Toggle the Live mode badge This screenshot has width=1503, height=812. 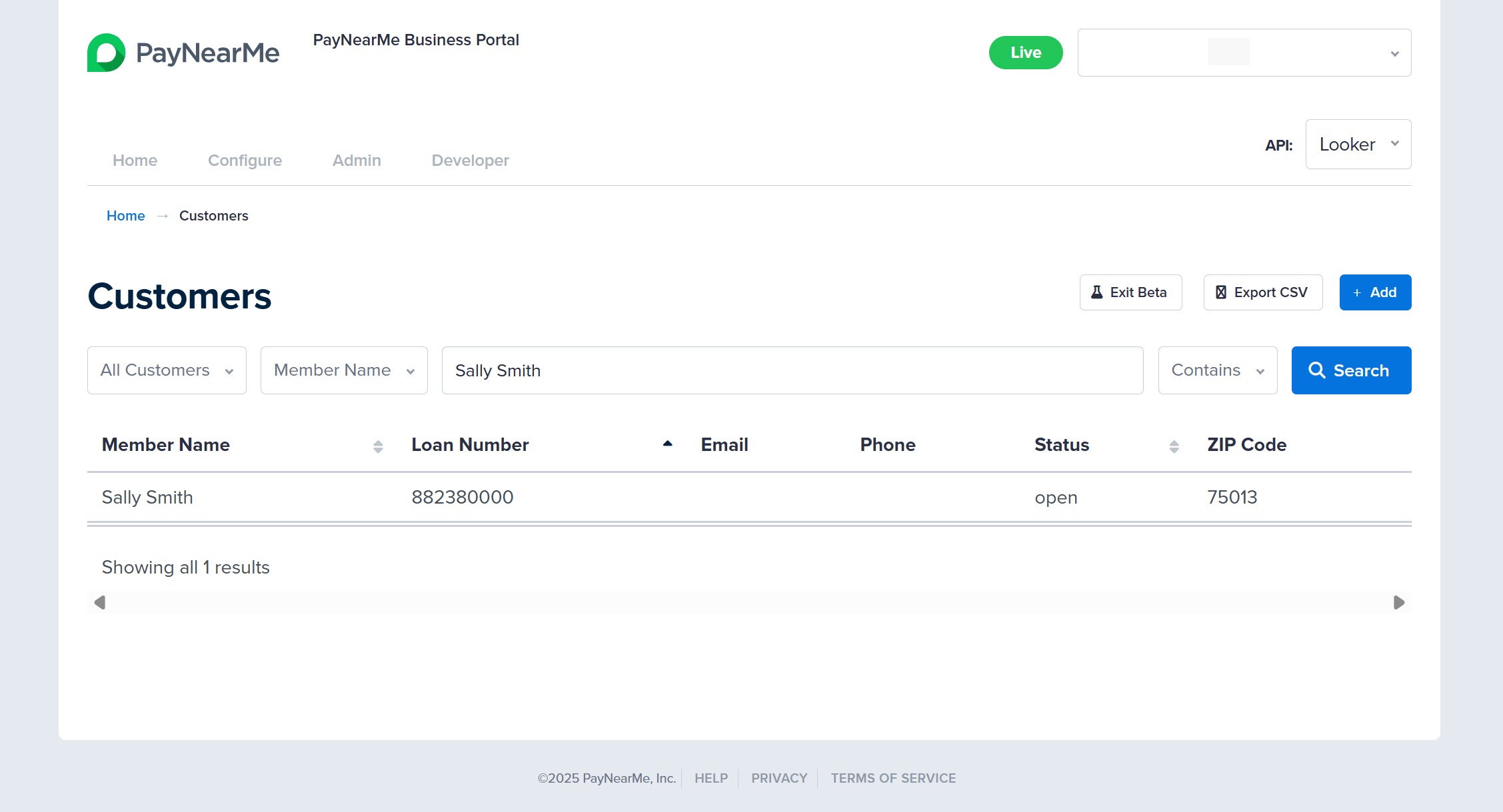pos(1025,53)
